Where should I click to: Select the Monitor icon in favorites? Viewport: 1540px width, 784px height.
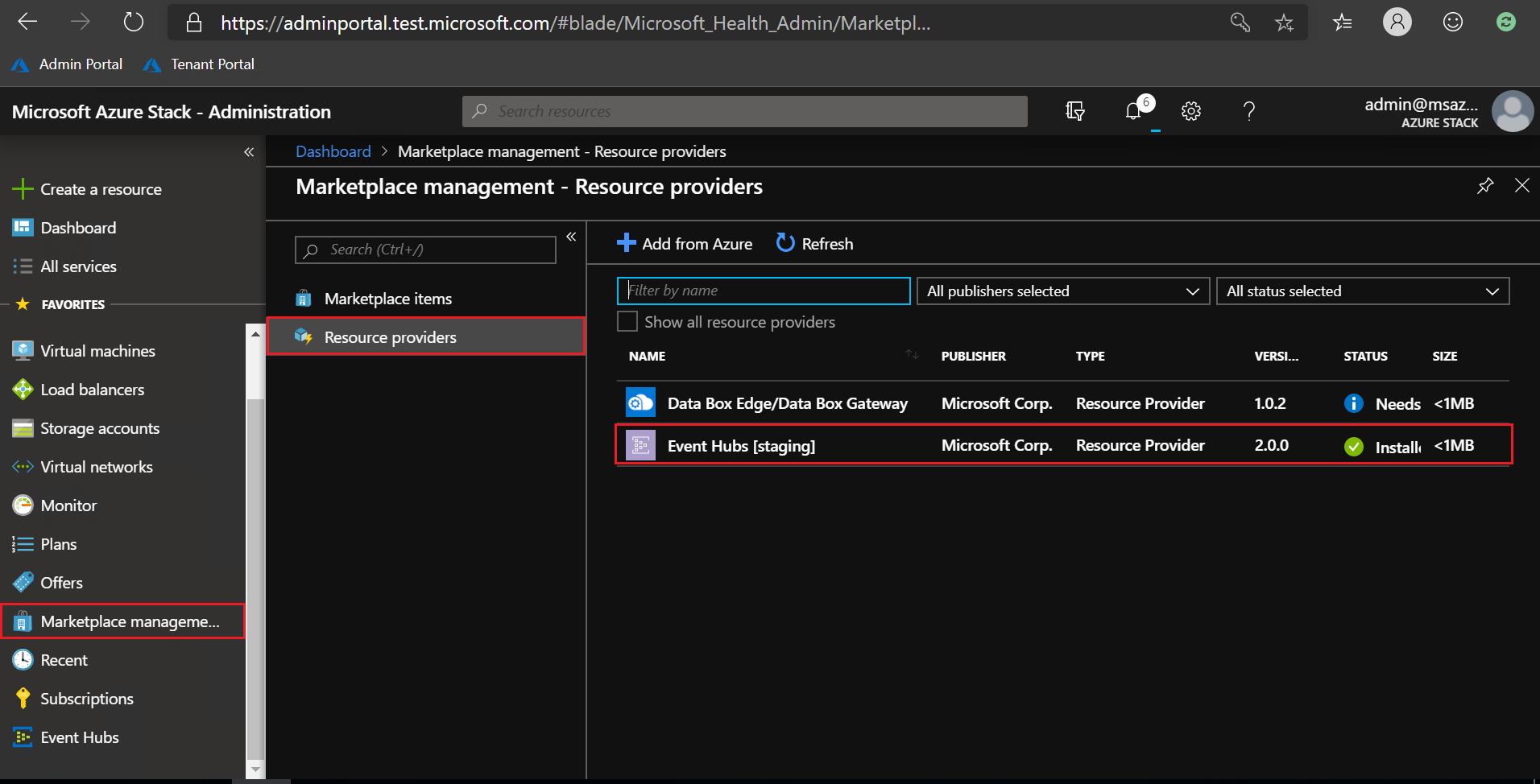pos(23,505)
